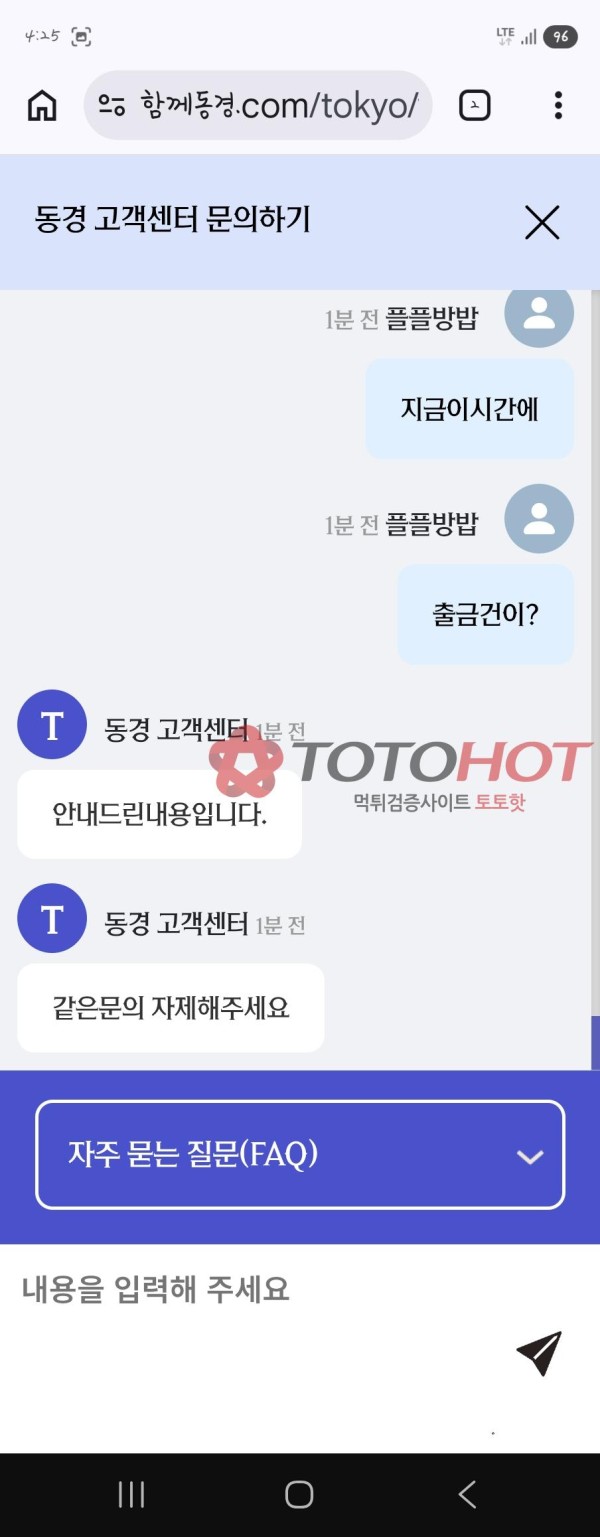Expand the 자주 묻는 질문(FAQ) dropdown
Screen dimensions: 600x1537
(x=300, y=1155)
